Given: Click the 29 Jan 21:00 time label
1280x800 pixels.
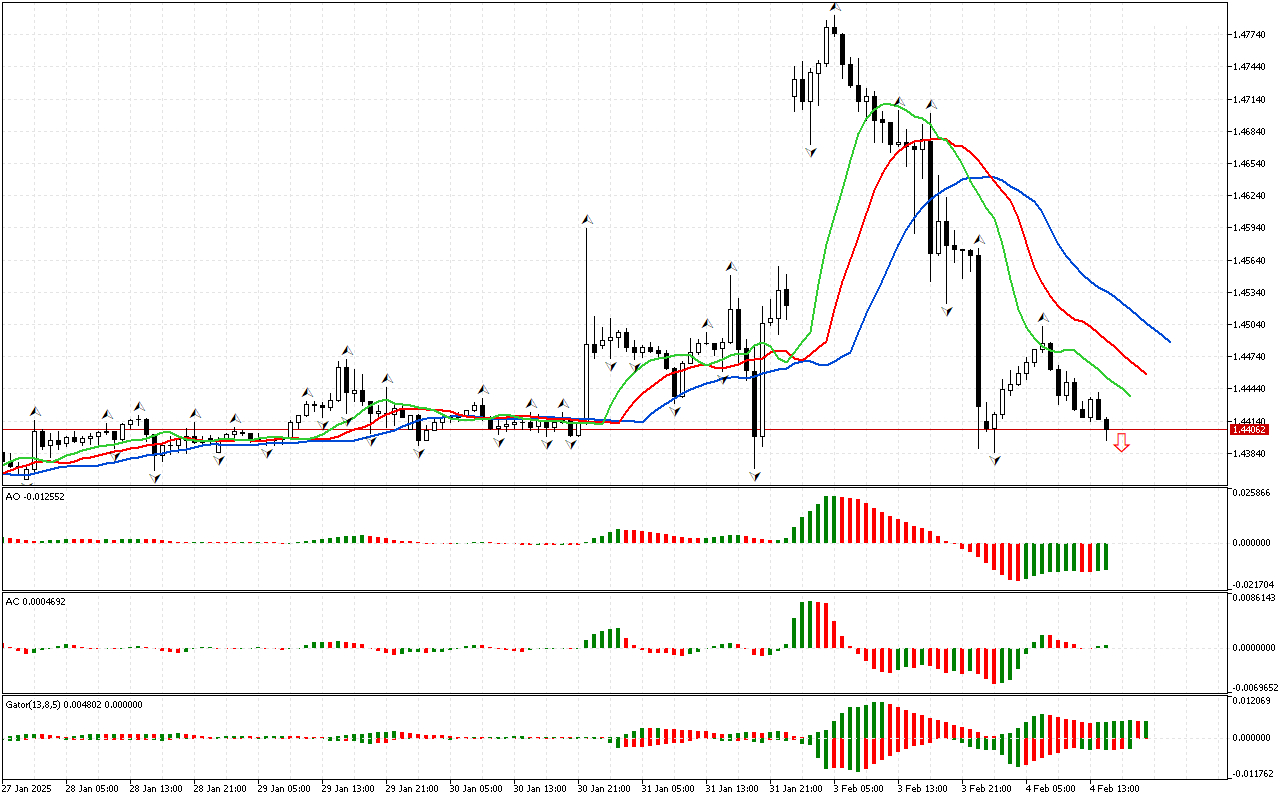Looking at the screenshot, I should [411, 788].
